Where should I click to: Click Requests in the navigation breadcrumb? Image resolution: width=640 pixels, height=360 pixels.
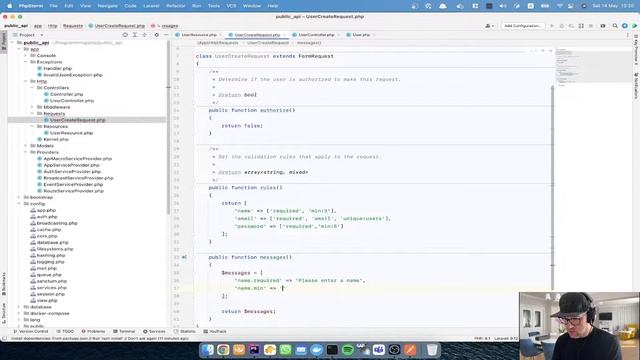73,26
